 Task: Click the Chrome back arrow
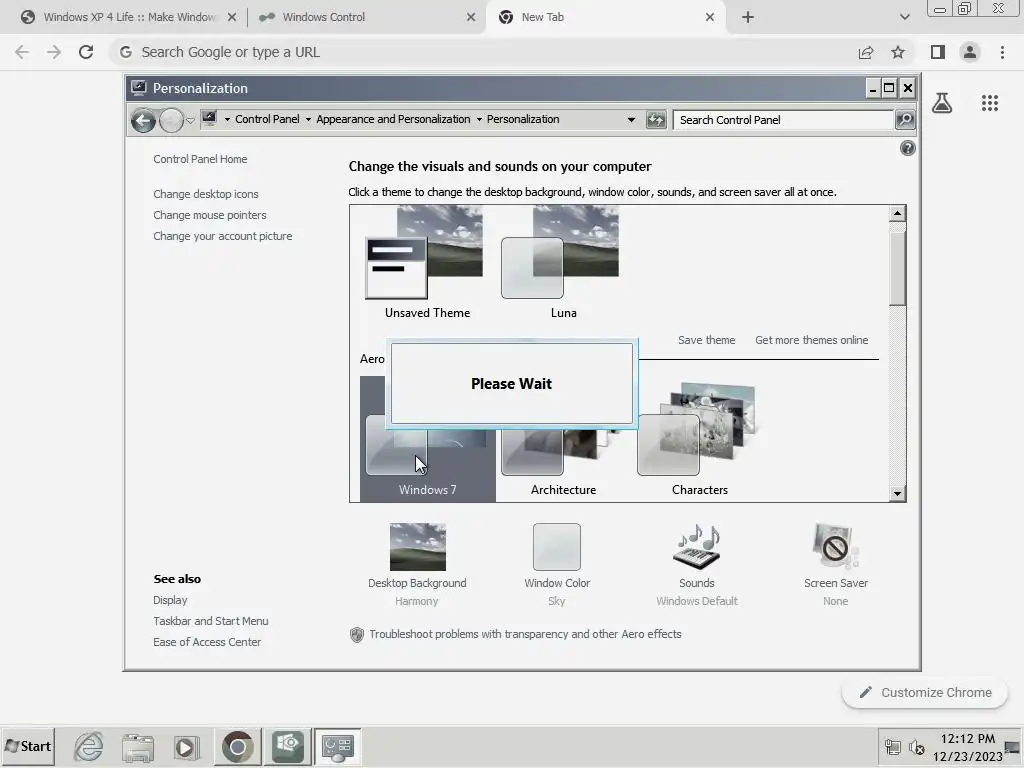[x=22, y=52]
